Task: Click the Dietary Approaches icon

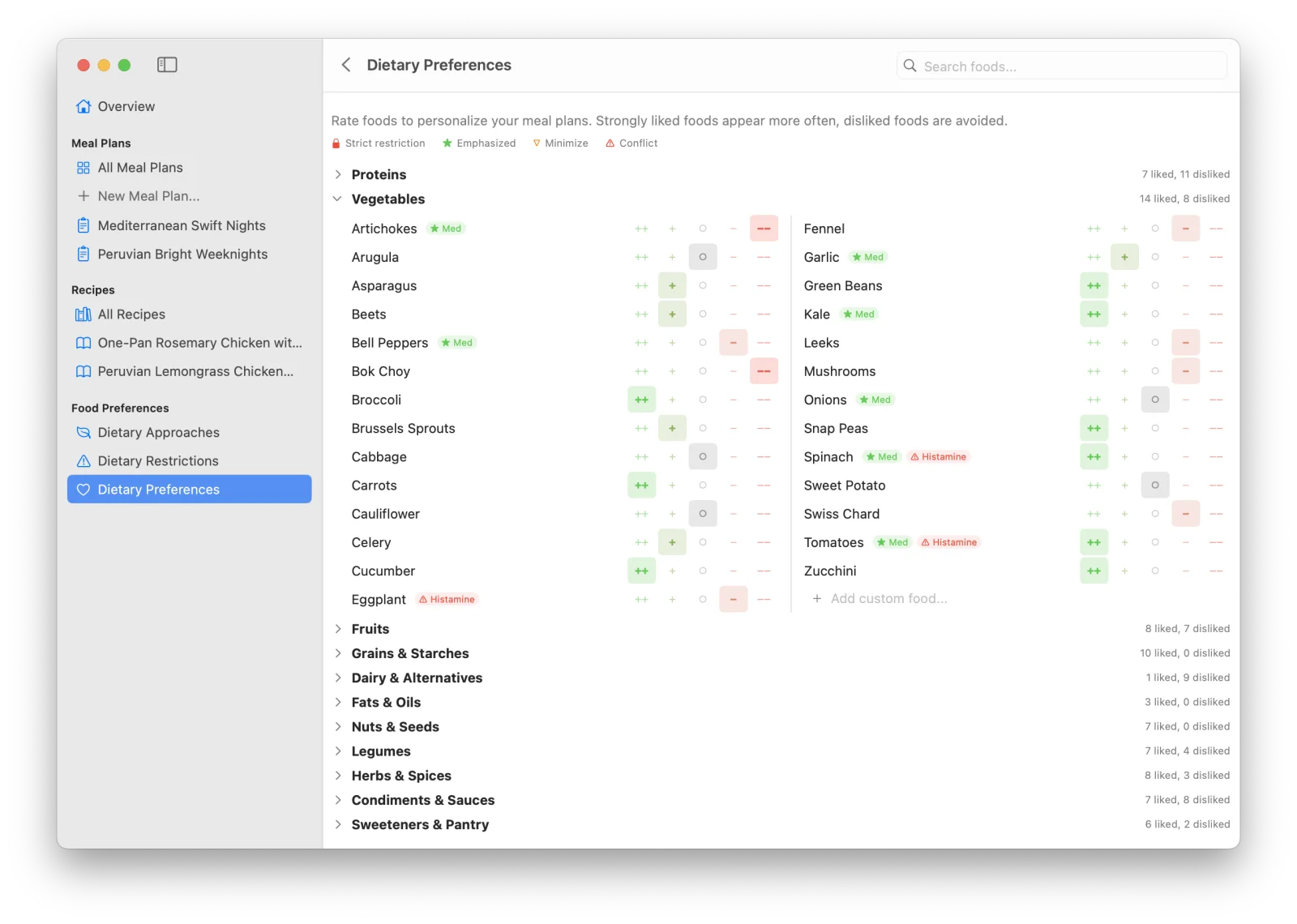Action: point(83,433)
